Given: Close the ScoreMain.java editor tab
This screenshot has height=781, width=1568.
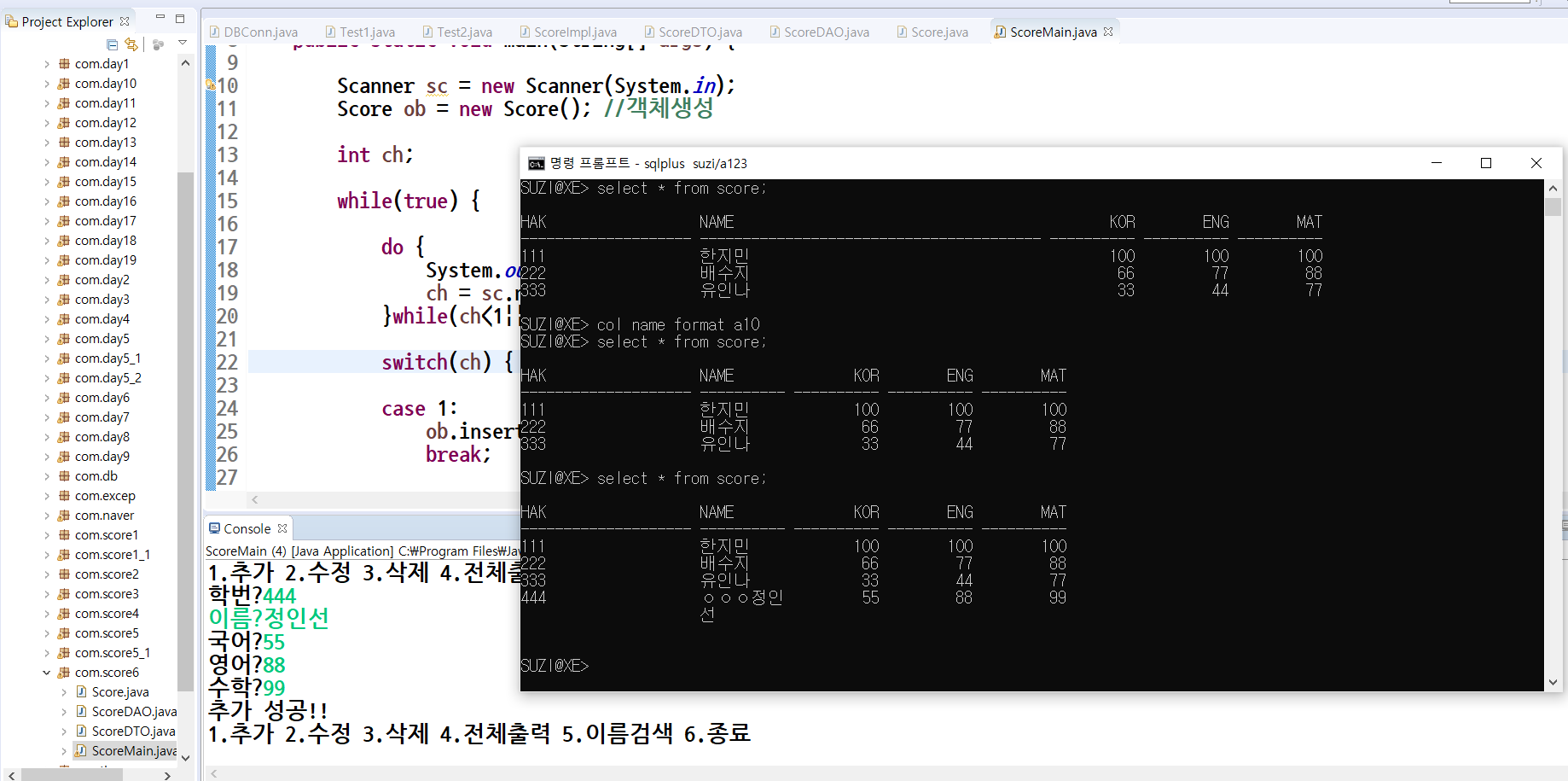Looking at the screenshot, I should [1107, 31].
